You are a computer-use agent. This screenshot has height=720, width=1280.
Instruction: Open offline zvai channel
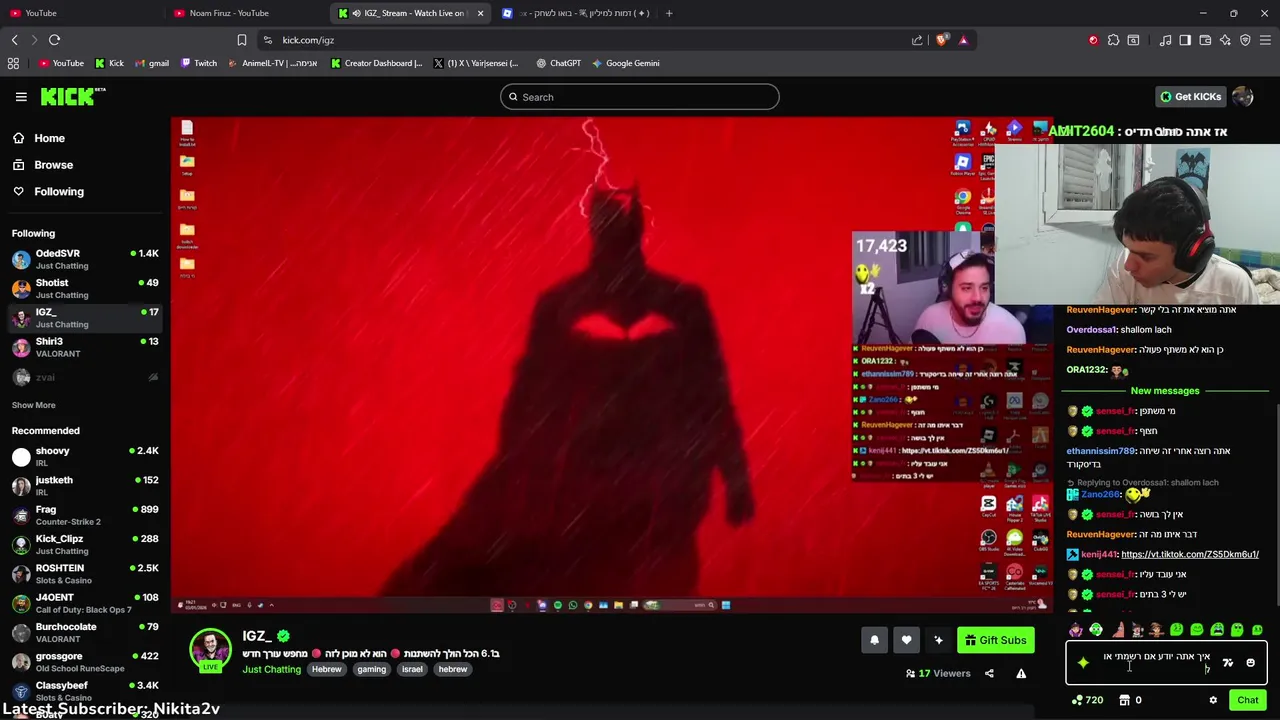point(85,377)
